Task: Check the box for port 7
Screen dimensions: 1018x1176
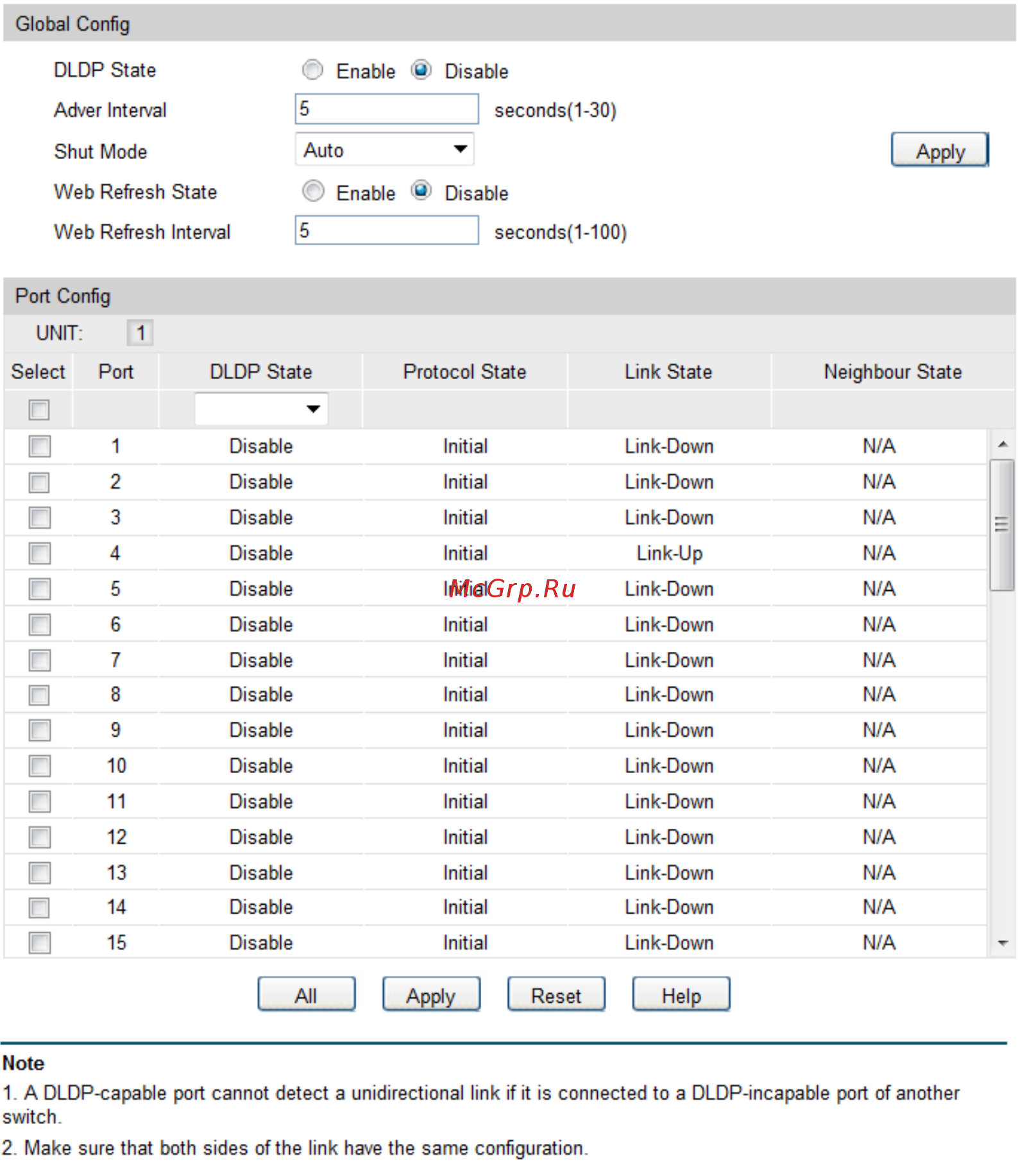Action: 39,660
